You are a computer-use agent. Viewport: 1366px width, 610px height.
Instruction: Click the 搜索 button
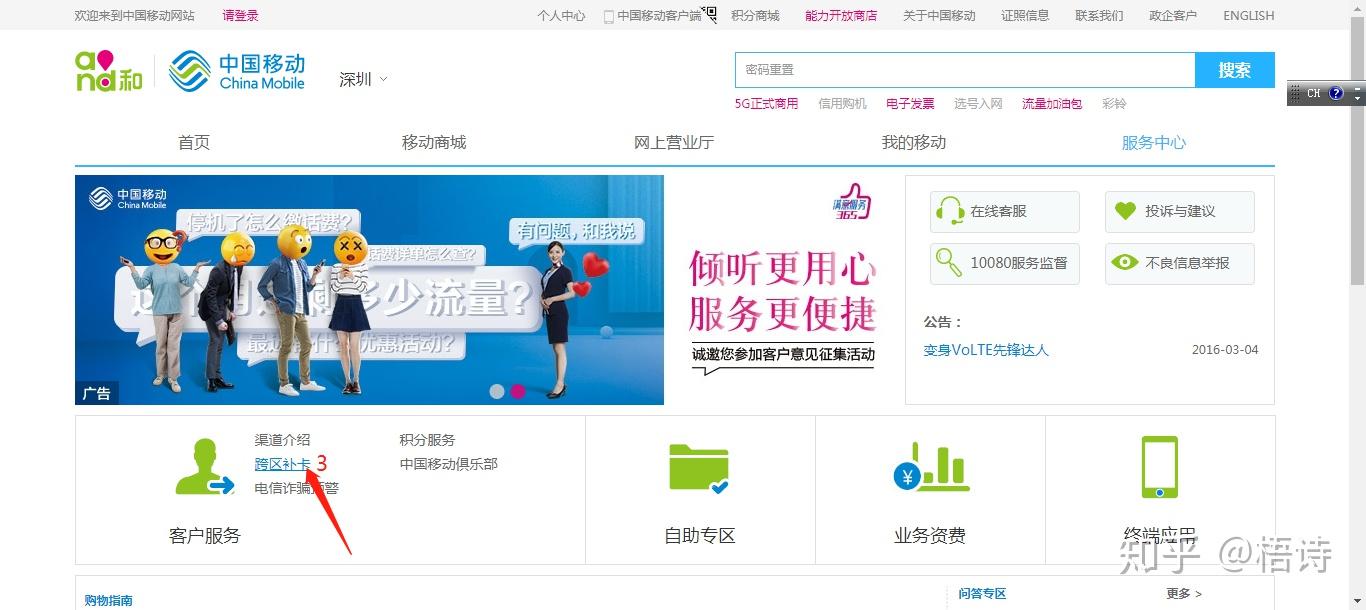(1235, 70)
